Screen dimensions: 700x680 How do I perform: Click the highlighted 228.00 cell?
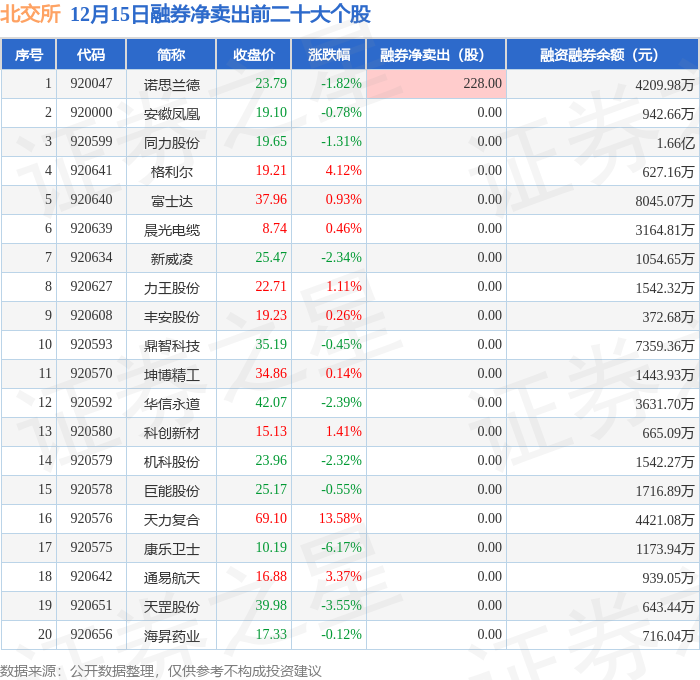coord(436,83)
